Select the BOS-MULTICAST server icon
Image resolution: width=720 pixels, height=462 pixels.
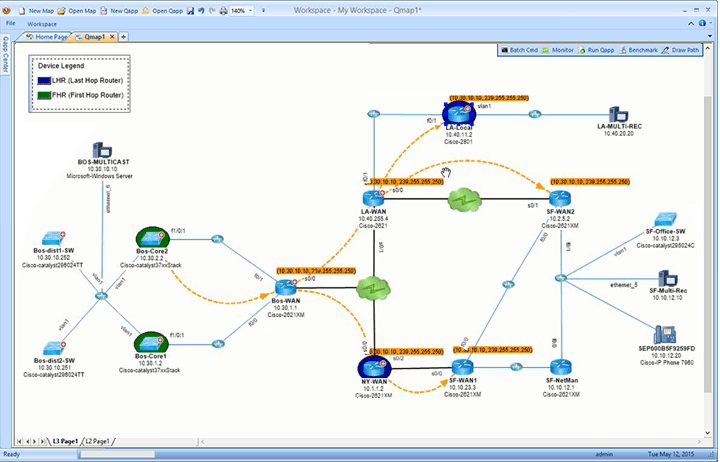pos(102,150)
